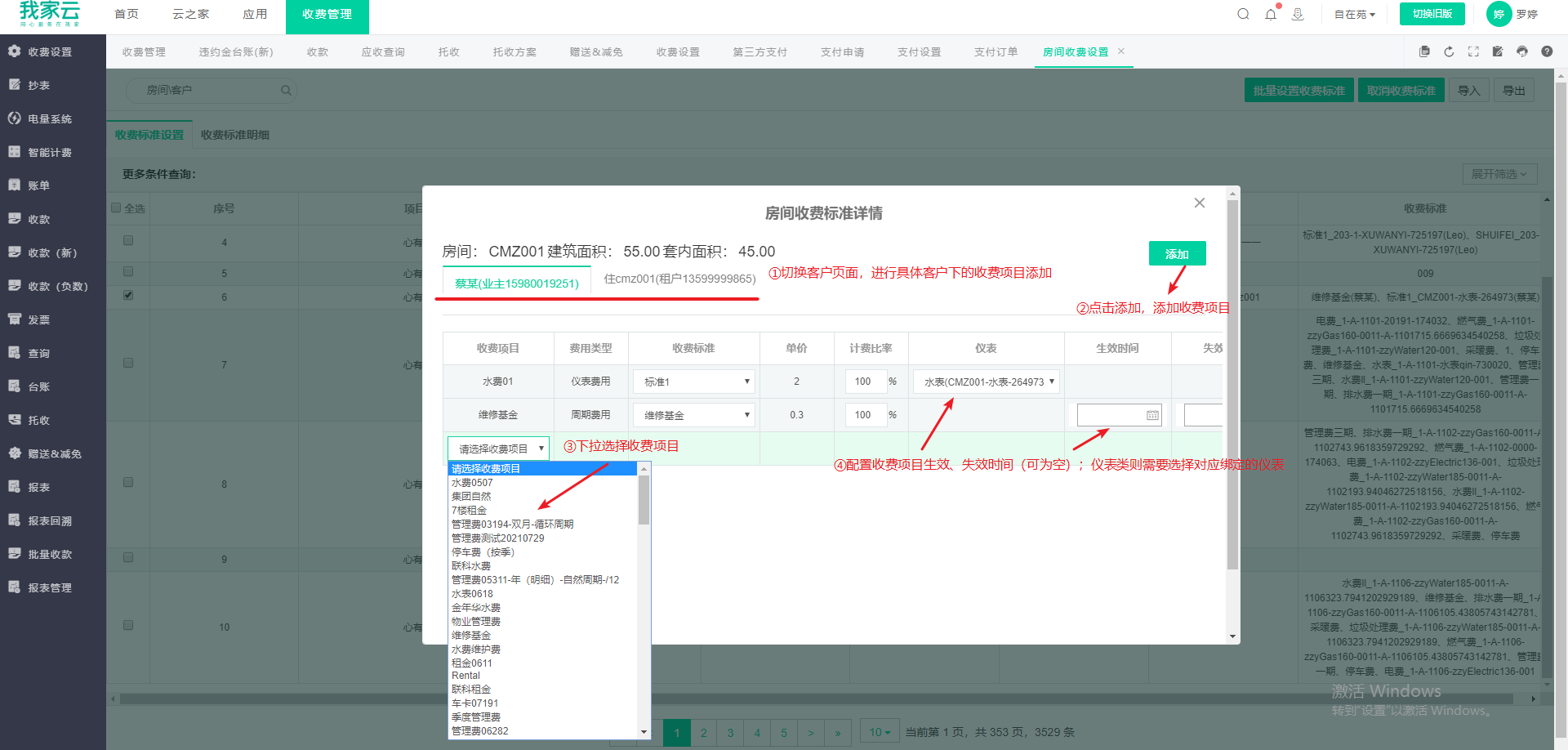Image resolution: width=1568 pixels, height=750 pixels.
Task: Expand the 标准1 收费标准 dropdown
Action: [x=693, y=382]
